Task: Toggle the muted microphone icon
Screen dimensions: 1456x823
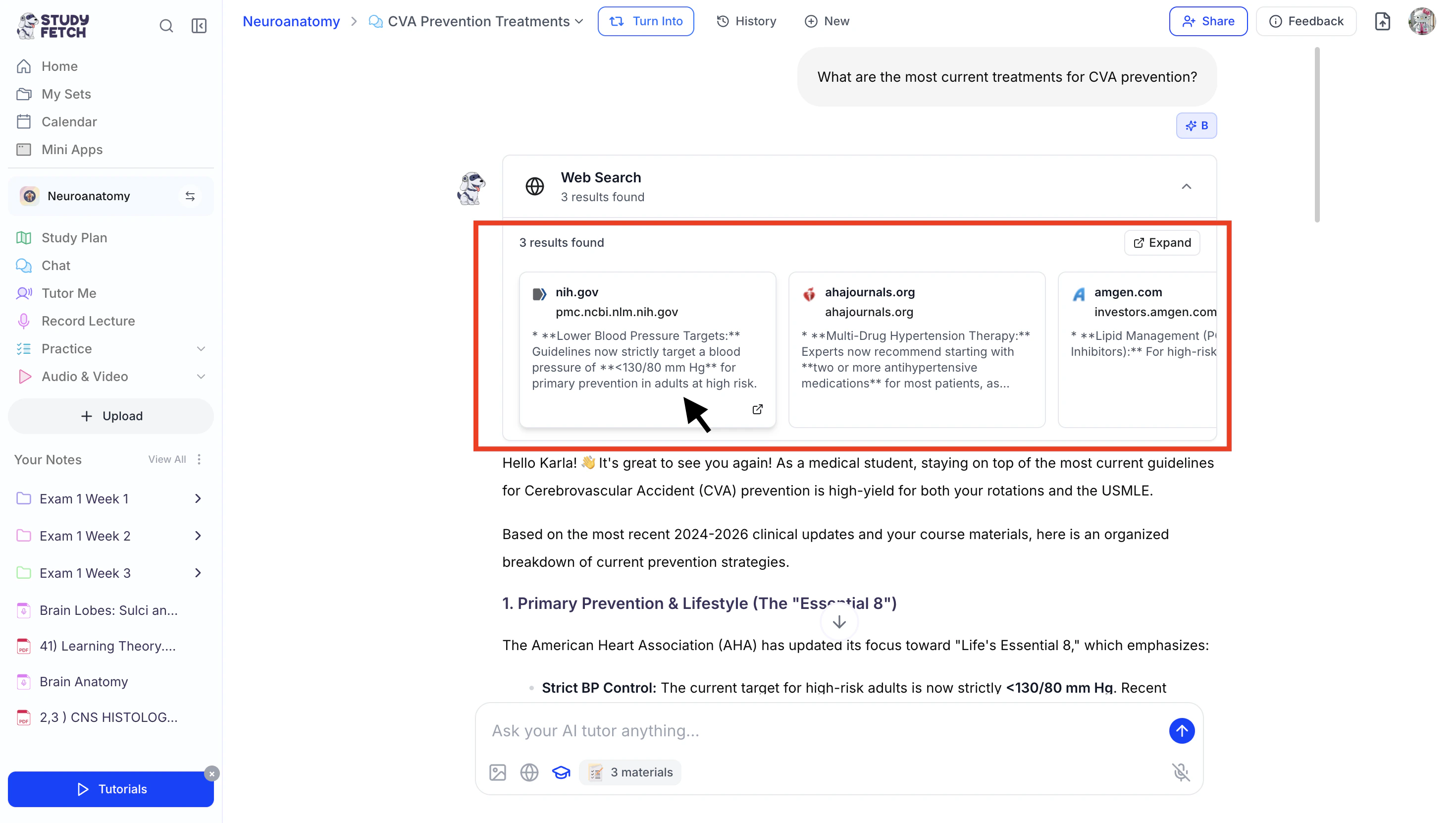Action: pyautogui.click(x=1181, y=772)
